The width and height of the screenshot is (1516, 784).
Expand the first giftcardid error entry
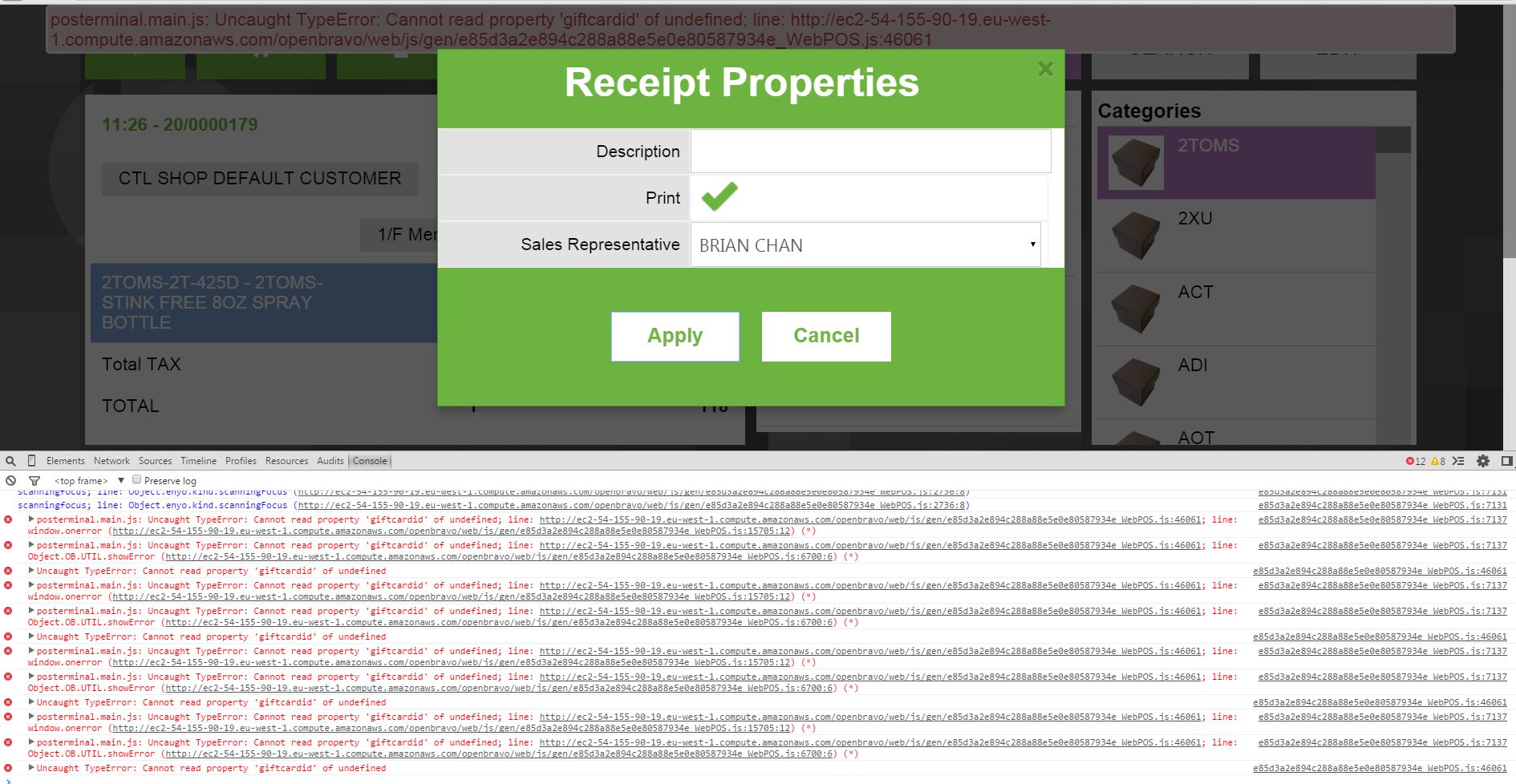point(31,519)
